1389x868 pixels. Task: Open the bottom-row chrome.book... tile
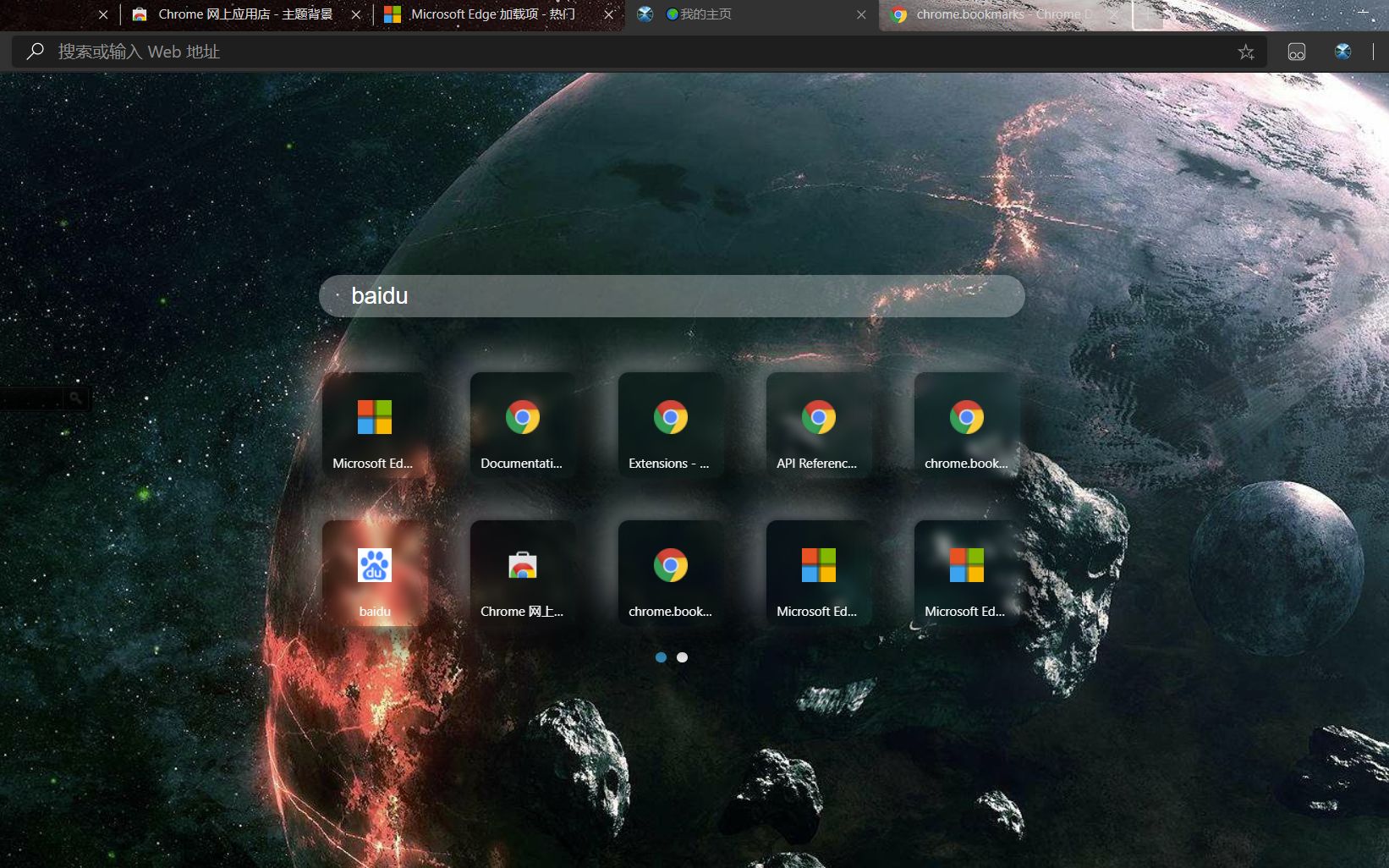671,574
